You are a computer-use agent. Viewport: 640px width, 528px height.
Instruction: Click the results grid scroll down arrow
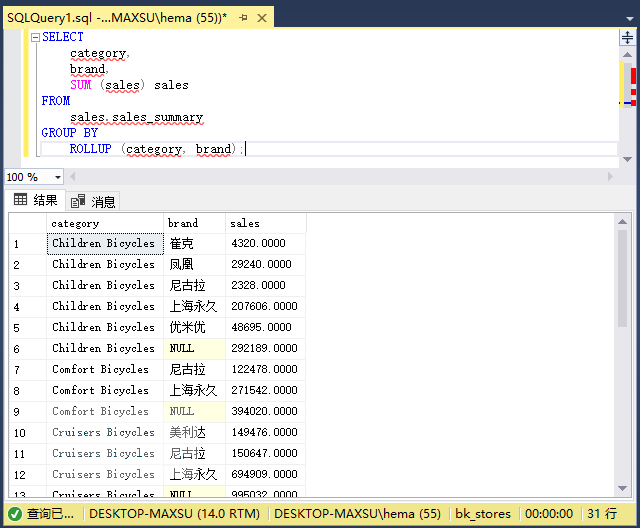(x=622, y=488)
